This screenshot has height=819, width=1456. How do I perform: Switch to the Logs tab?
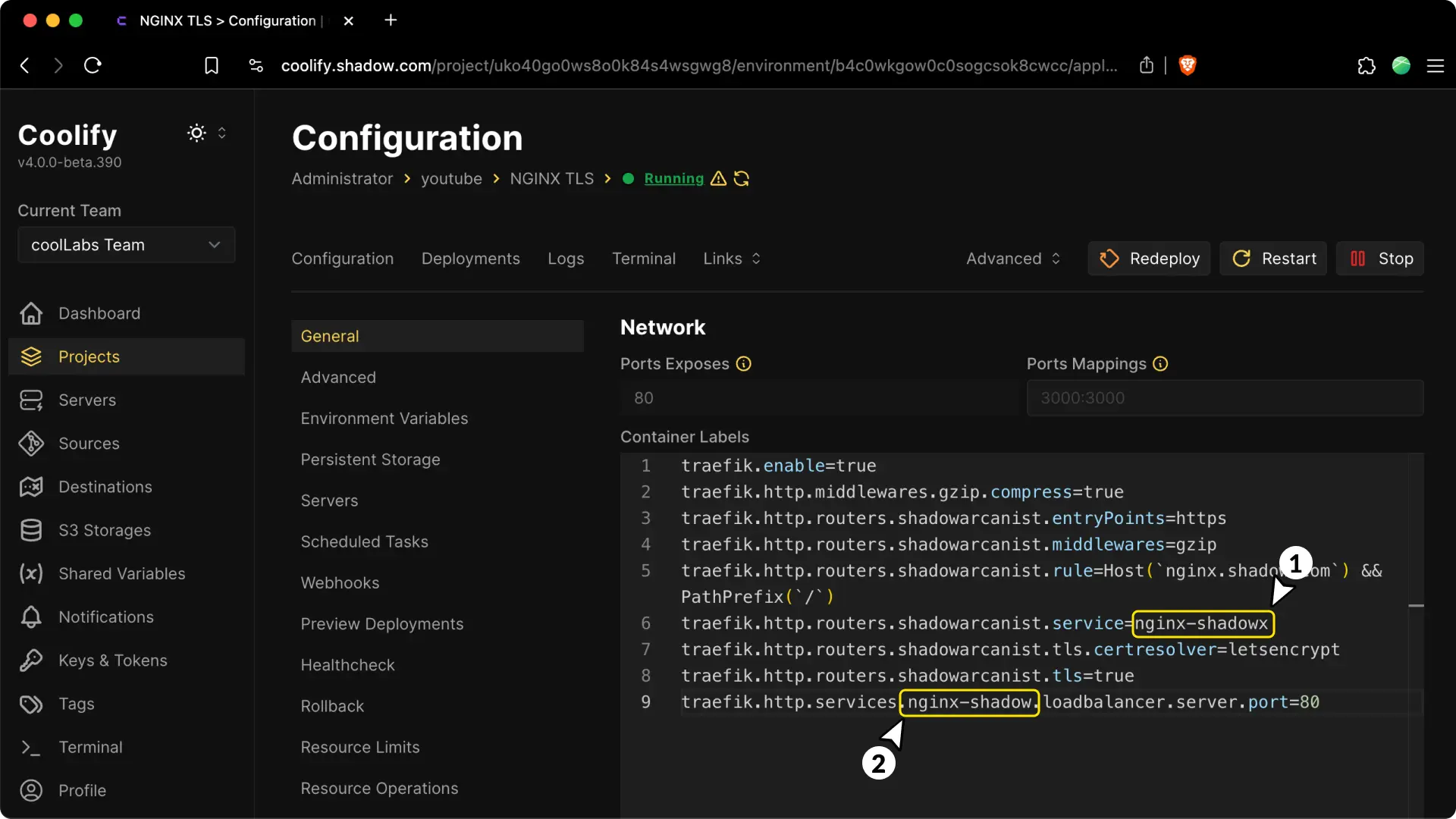point(566,259)
